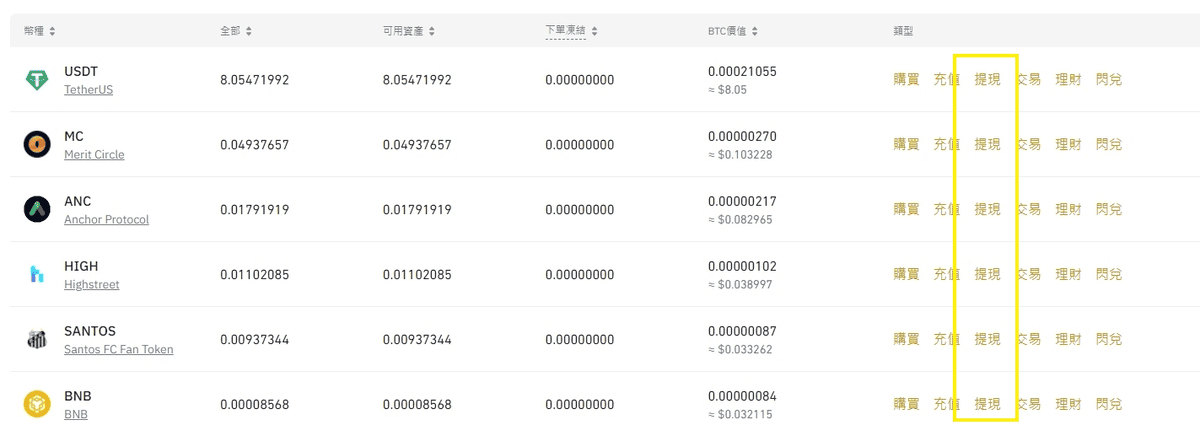The image size is (1200, 436).
Task: Select the ≈ $0.033262 value text
Action: 739,350
